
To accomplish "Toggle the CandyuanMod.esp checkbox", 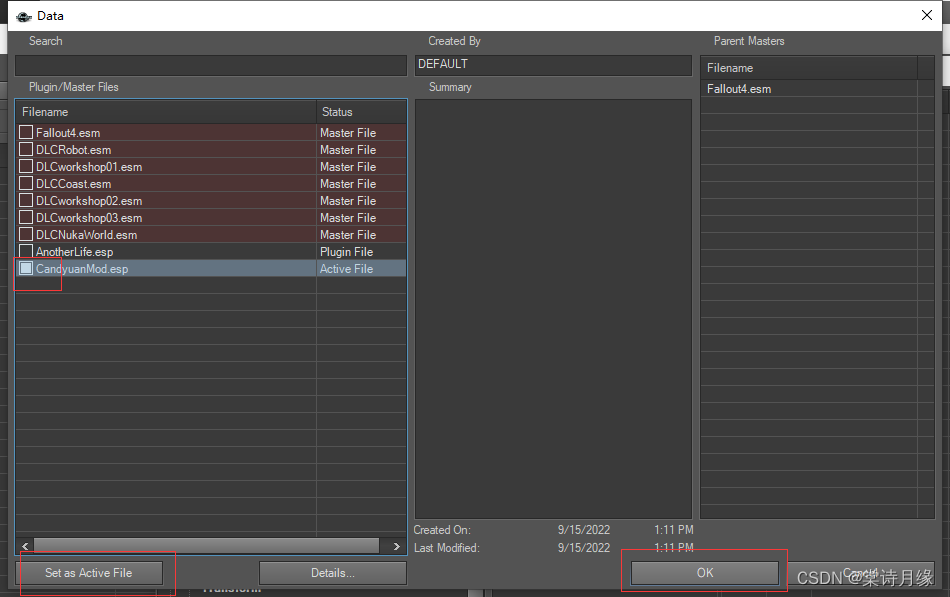I will click(26, 268).
